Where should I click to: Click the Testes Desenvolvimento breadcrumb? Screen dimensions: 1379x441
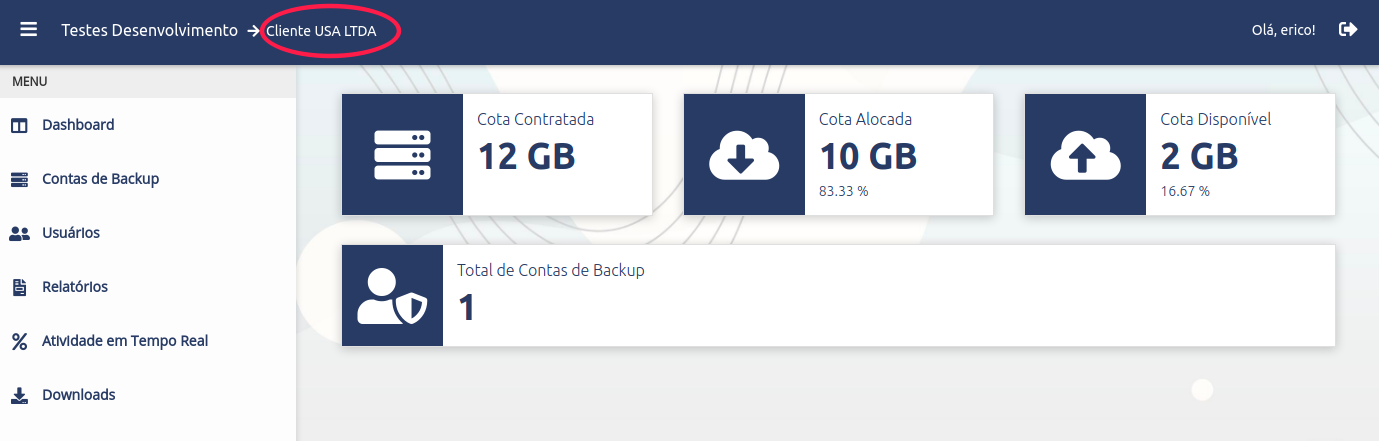click(x=150, y=30)
